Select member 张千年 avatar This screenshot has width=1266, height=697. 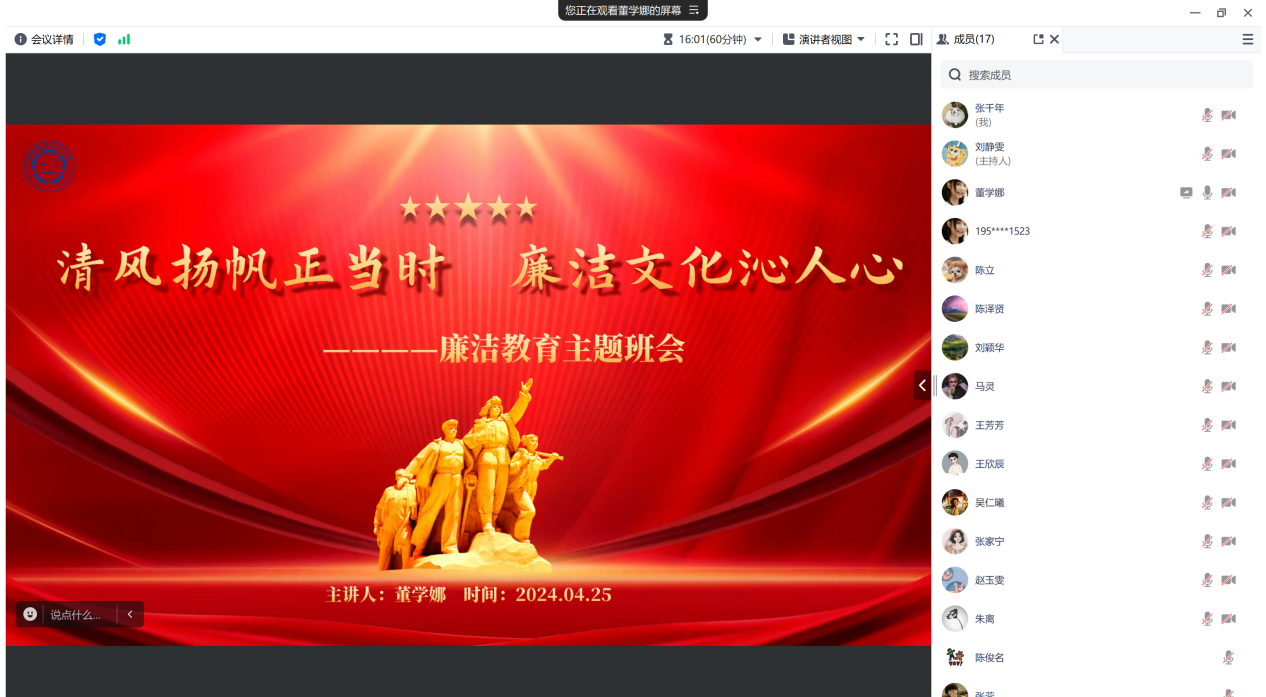tap(955, 115)
